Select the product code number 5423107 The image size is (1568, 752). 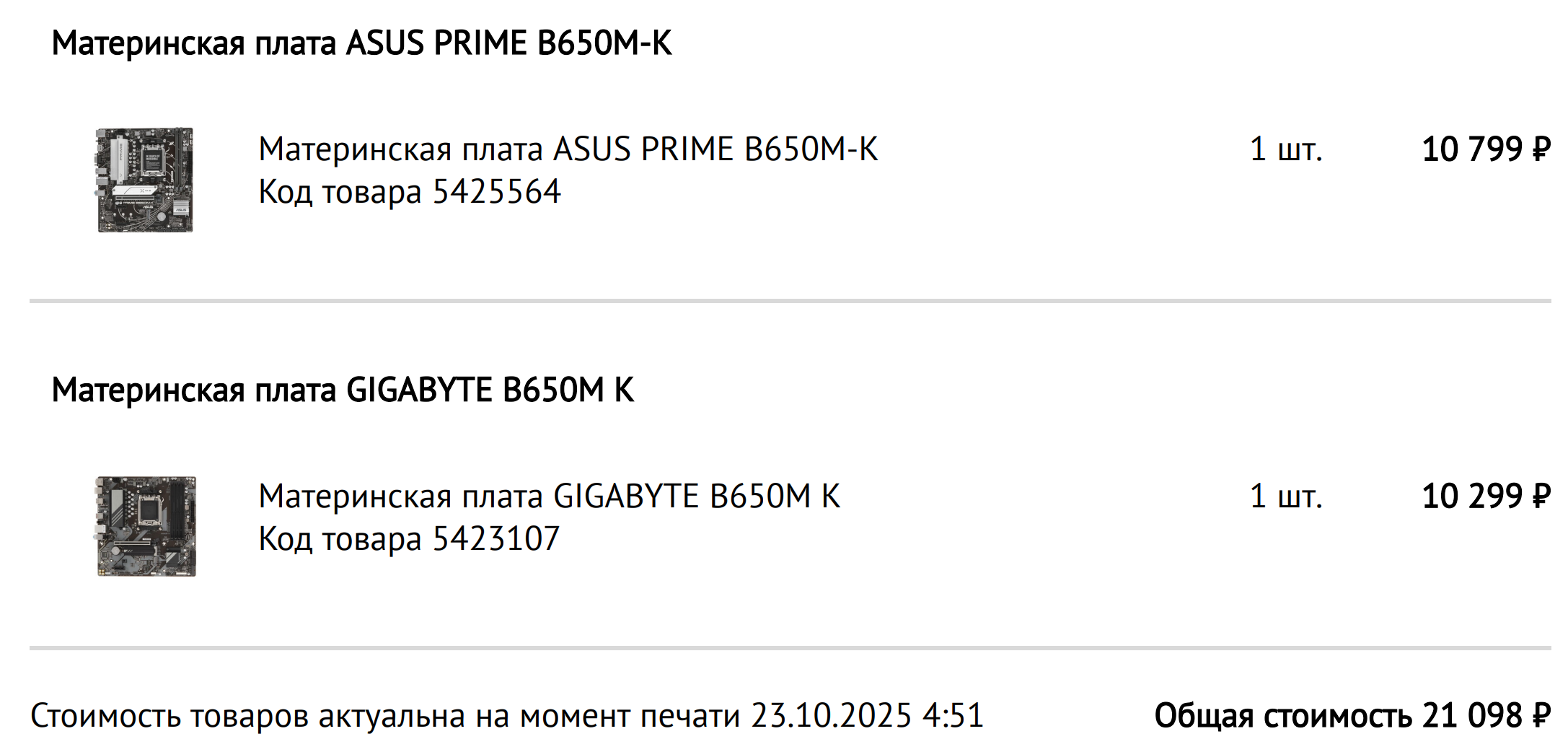[x=495, y=539]
